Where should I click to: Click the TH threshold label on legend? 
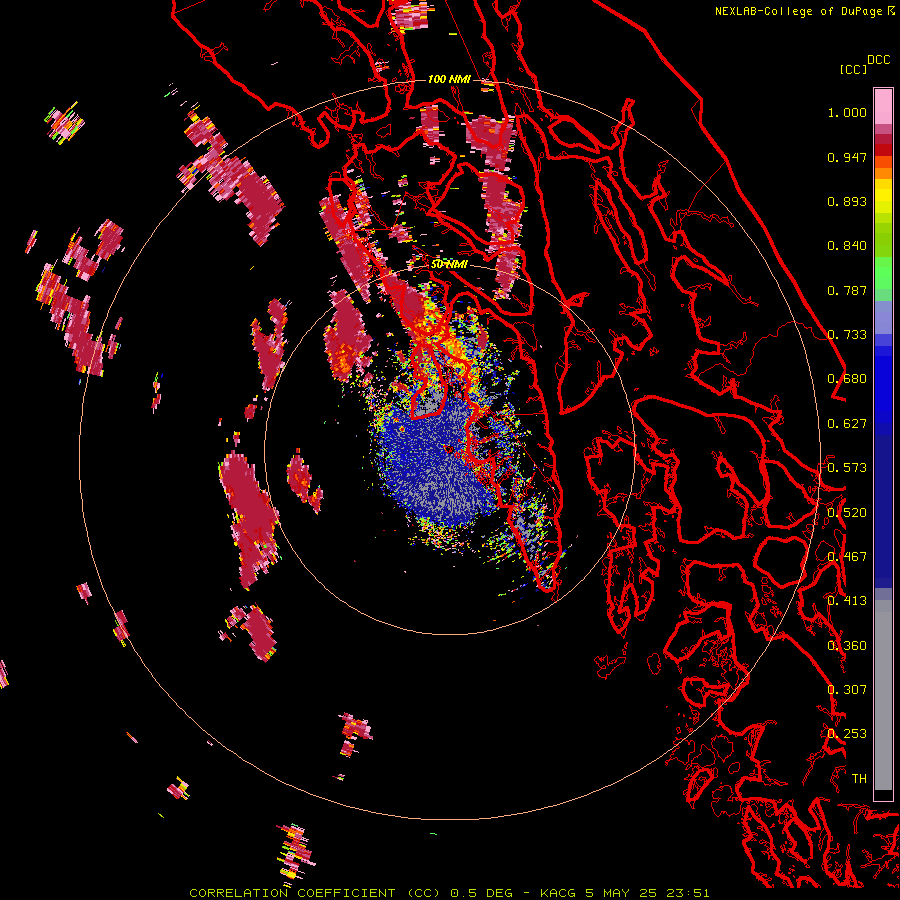(859, 779)
